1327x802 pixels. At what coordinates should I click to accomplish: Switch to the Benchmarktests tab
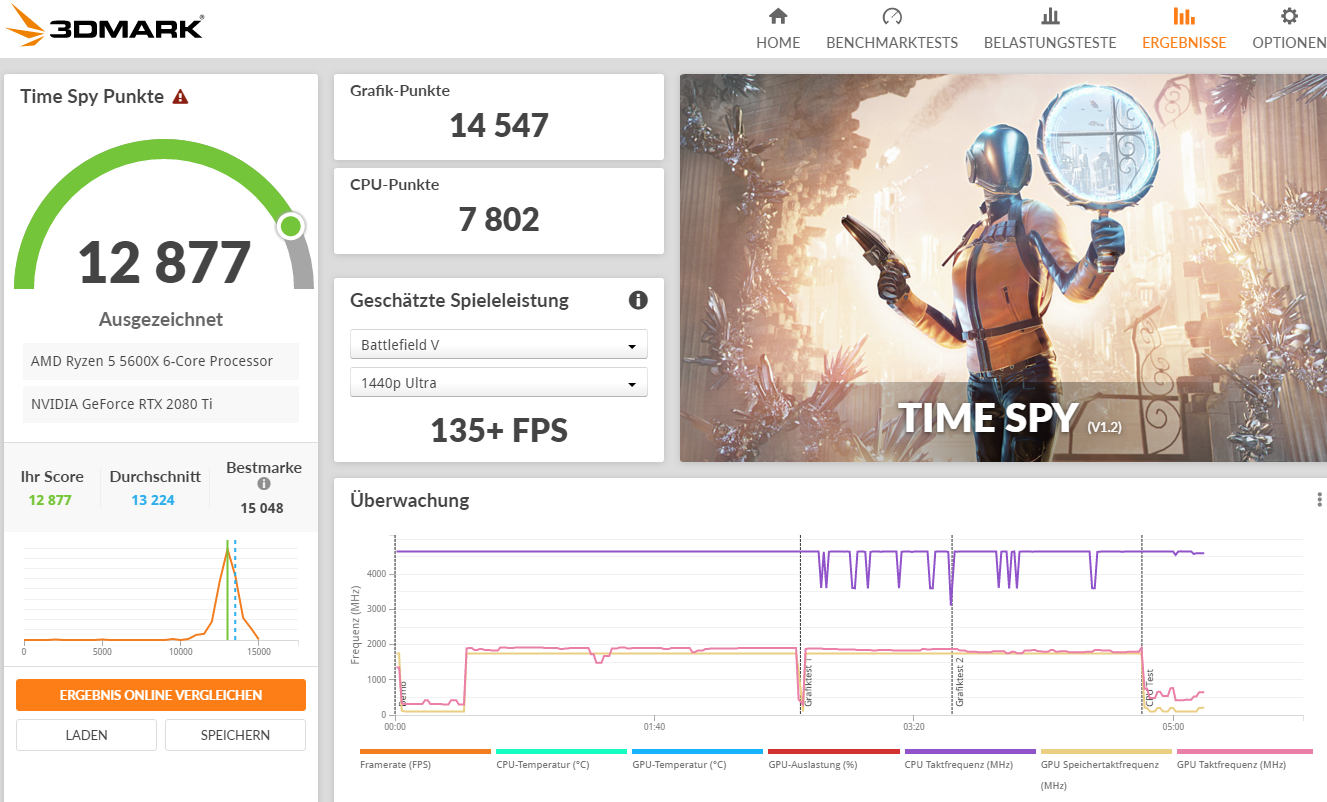tap(892, 28)
